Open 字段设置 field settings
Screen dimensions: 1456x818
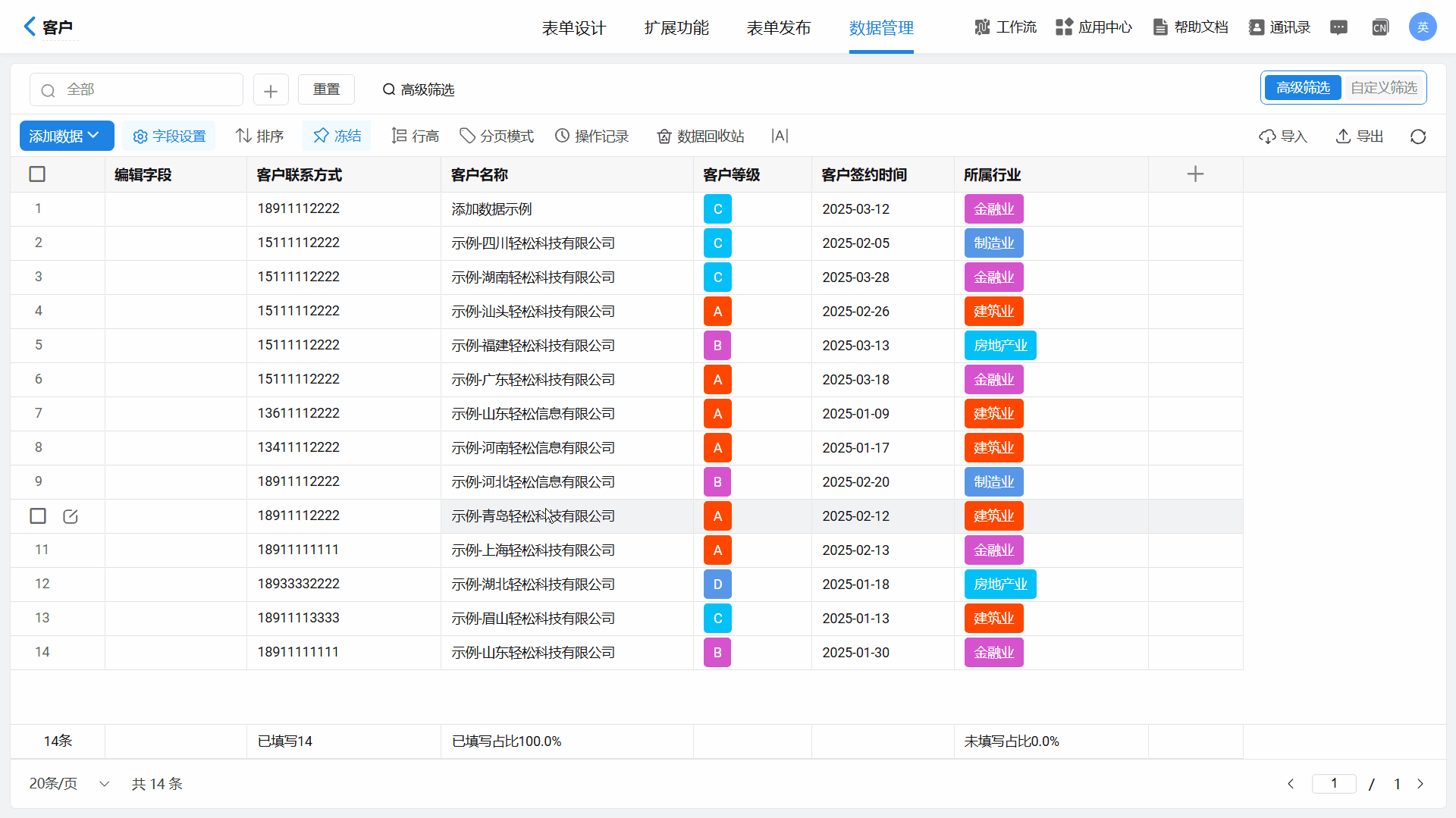pos(169,136)
